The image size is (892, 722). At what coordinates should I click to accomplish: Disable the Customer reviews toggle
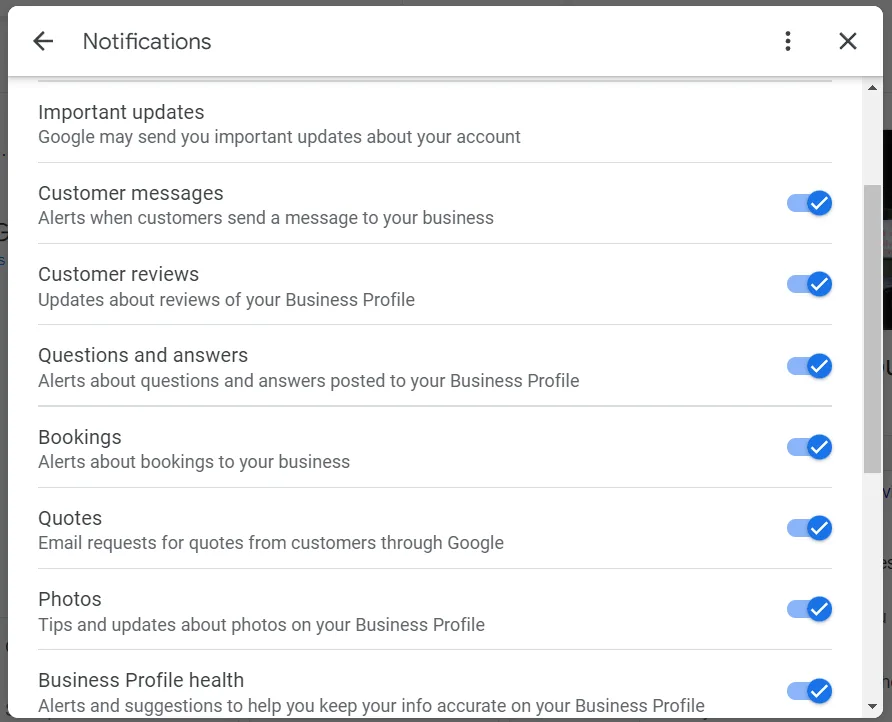[x=809, y=284]
